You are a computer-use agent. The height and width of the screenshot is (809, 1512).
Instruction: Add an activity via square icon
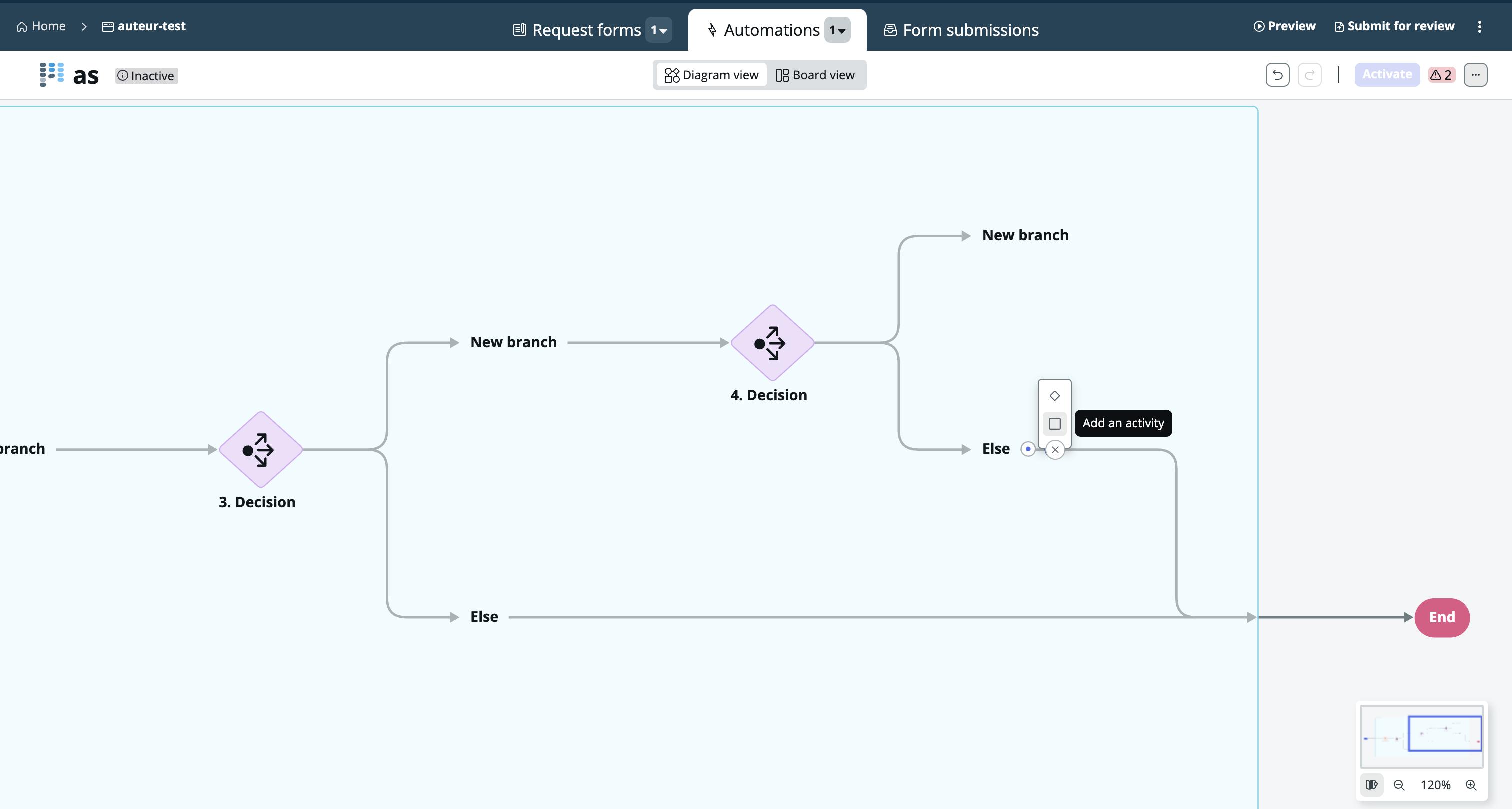[1054, 424]
